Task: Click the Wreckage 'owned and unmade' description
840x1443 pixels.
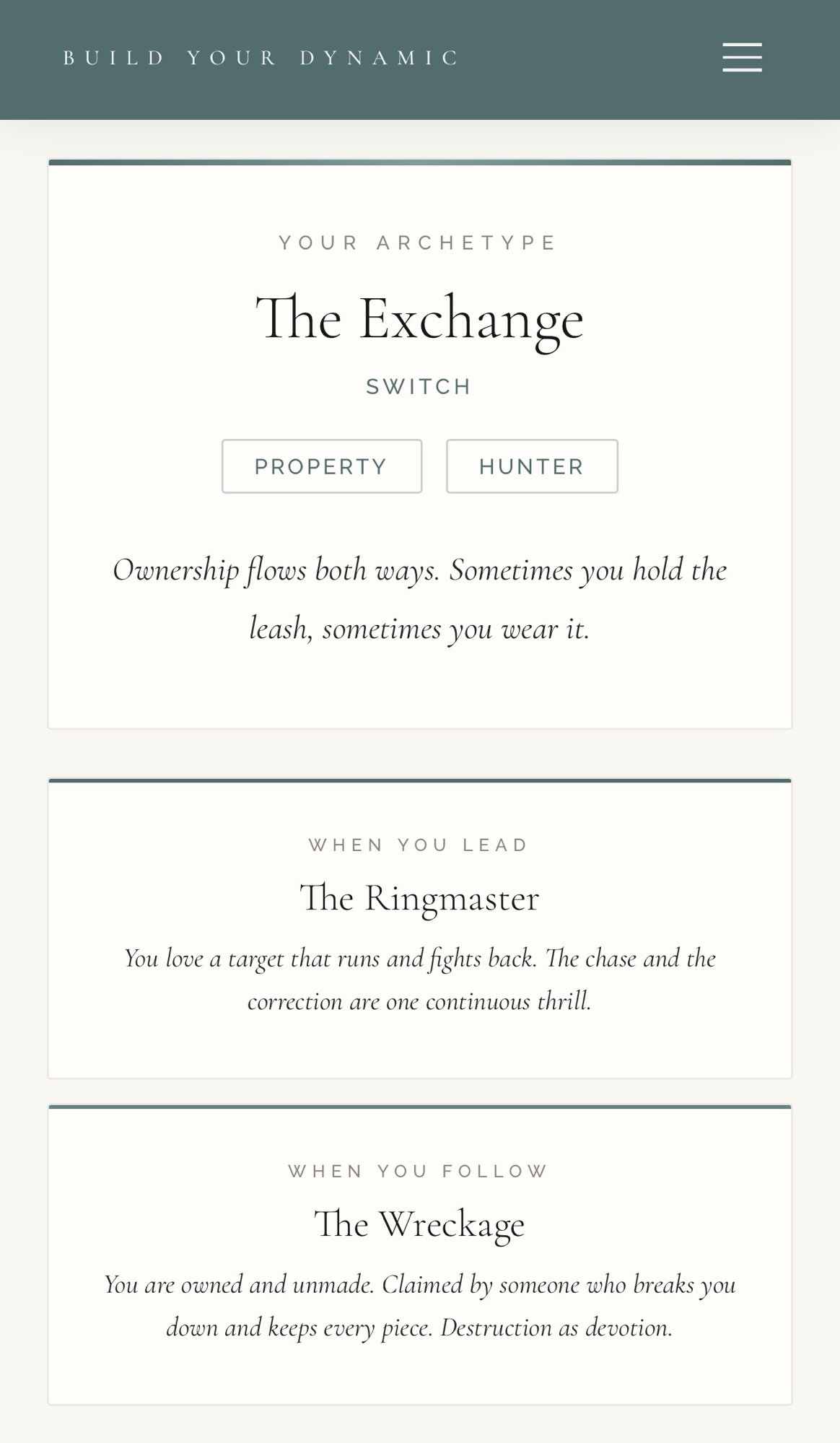Action: coord(419,1306)
